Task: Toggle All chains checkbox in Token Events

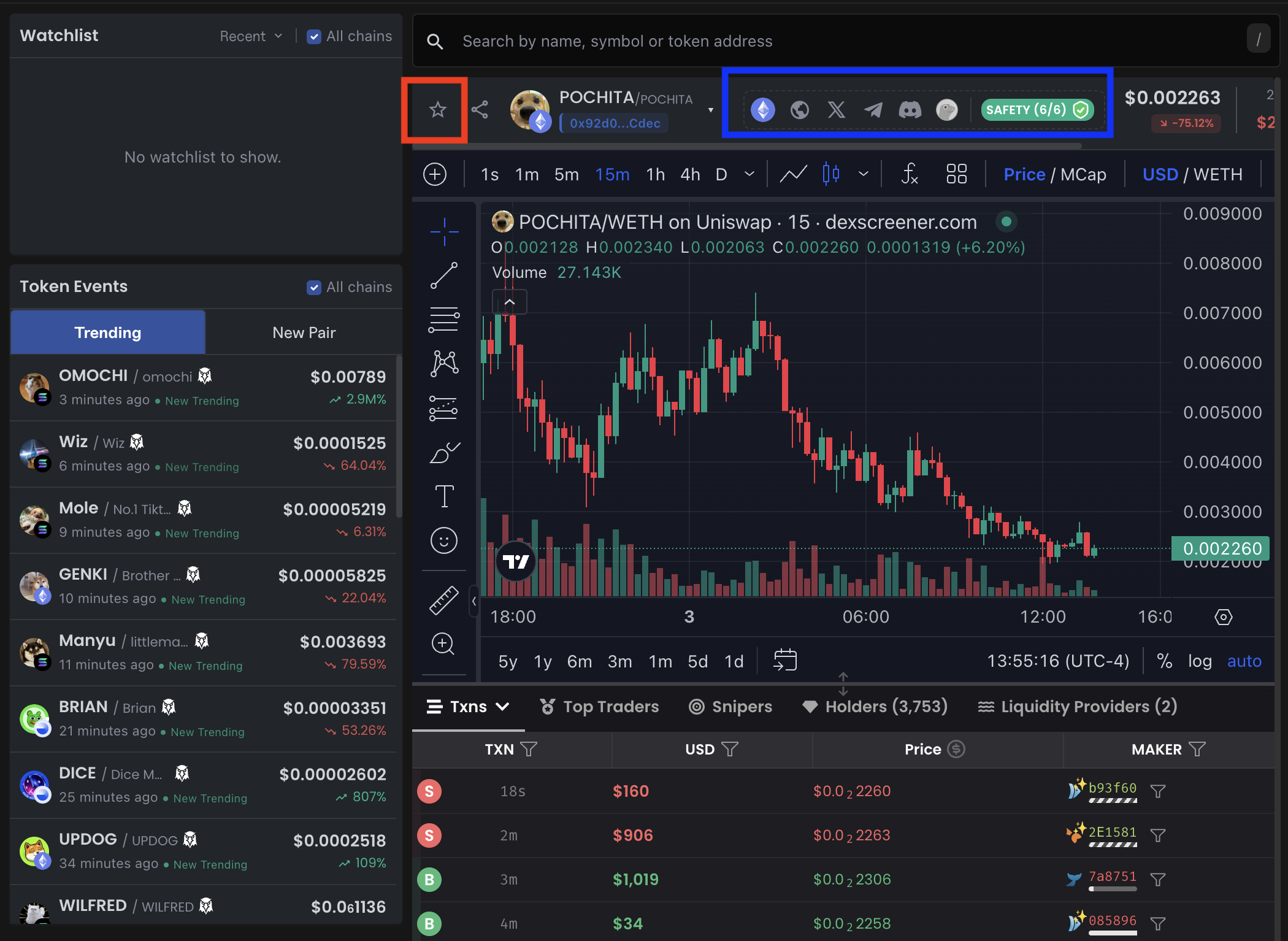Action: coord(313,287)
